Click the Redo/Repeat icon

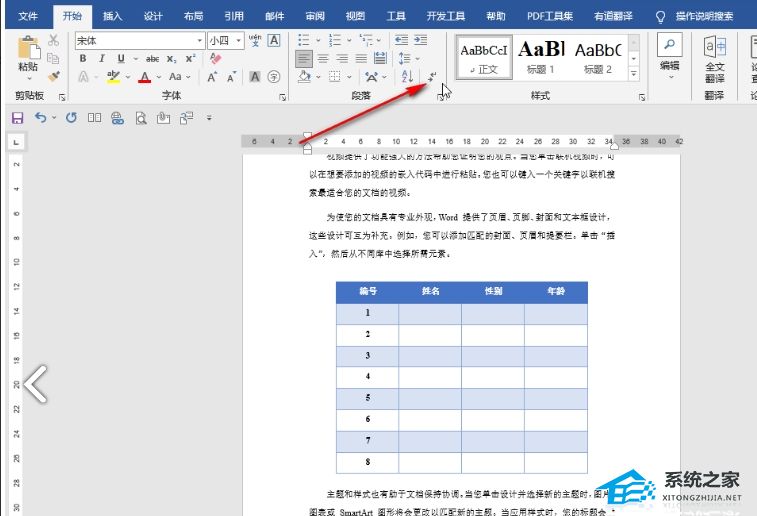[71, 117]
